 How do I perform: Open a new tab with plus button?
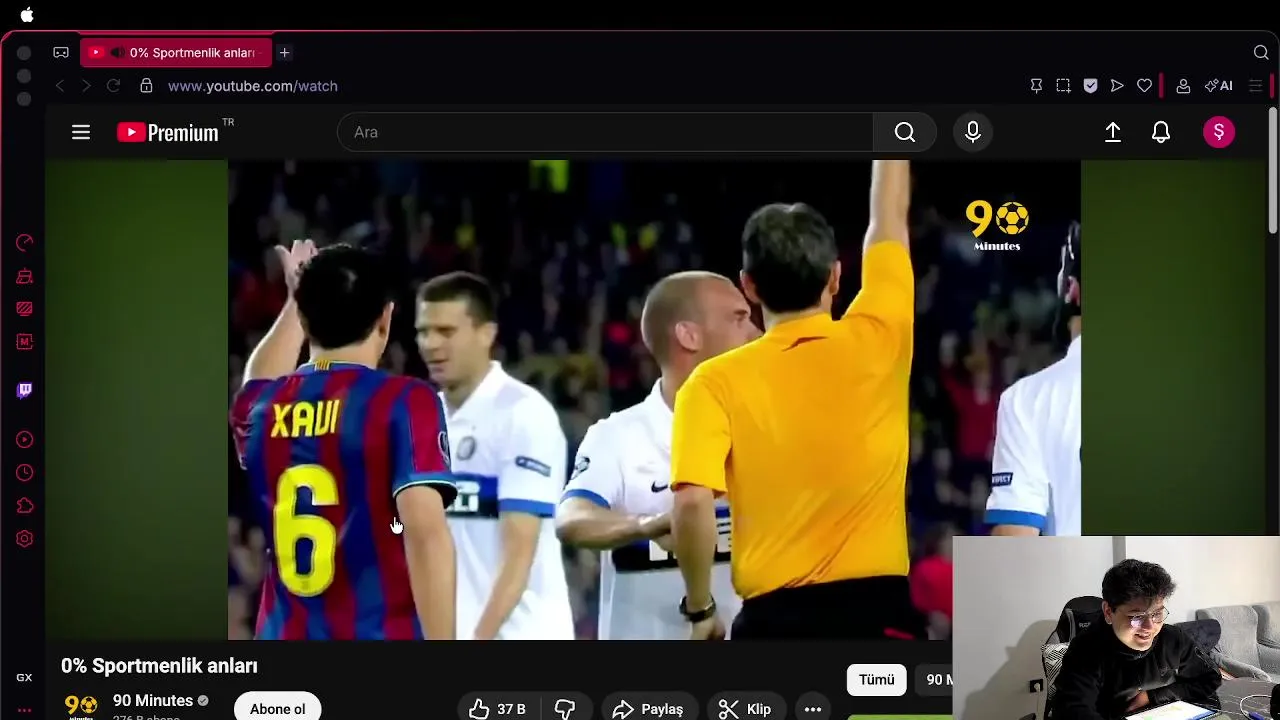tap(284, 52)
